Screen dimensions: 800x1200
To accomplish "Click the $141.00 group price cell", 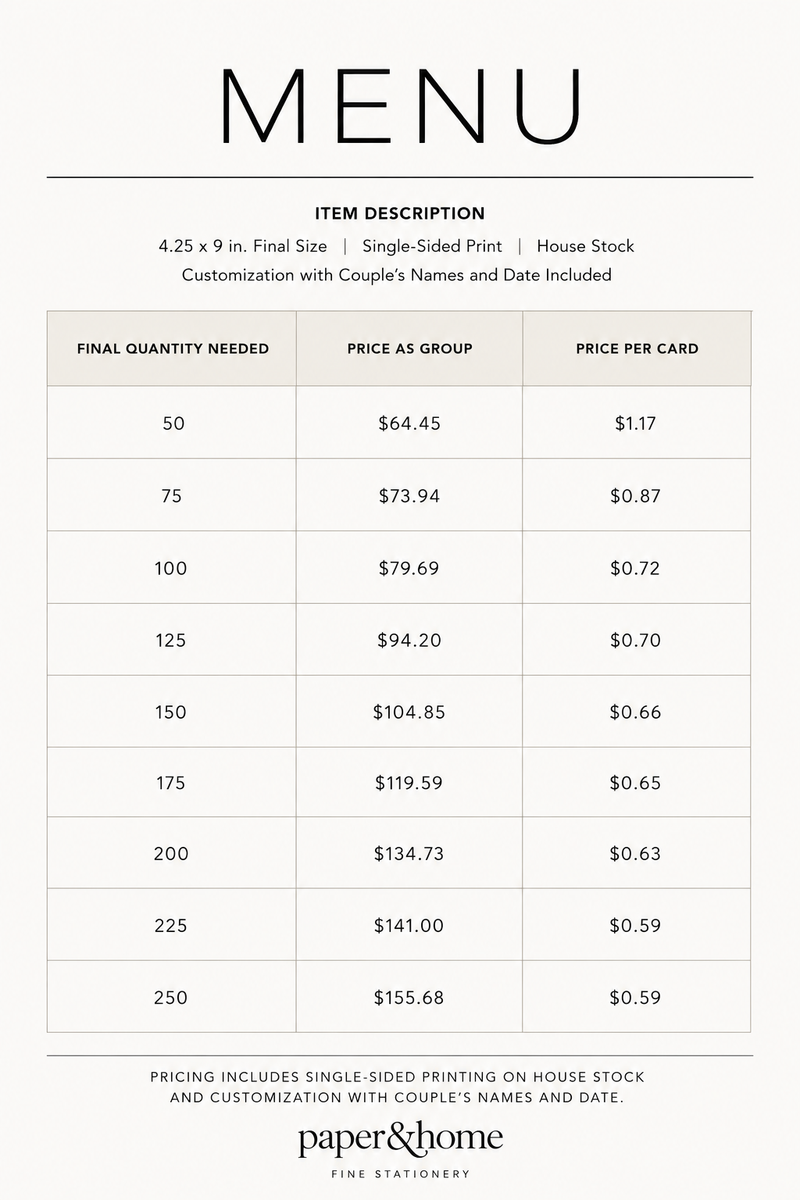I will click(x=410, y=925).
